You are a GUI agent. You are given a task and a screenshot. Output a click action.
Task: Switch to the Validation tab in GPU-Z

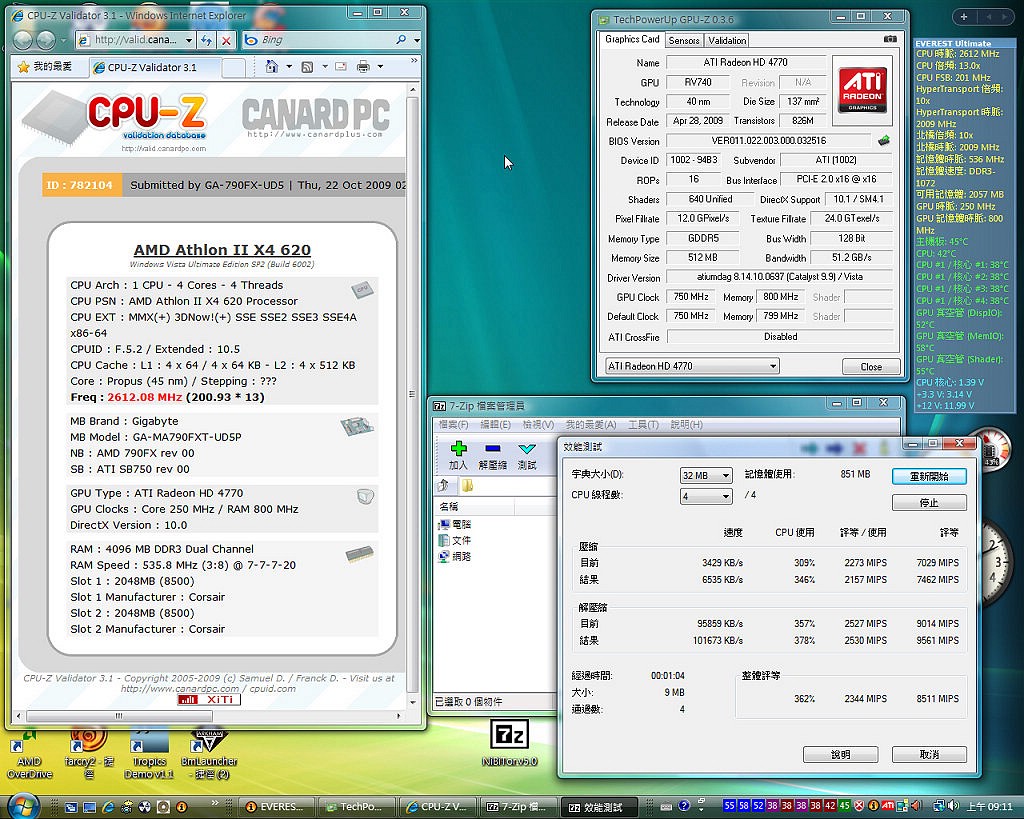pos(727,40)
